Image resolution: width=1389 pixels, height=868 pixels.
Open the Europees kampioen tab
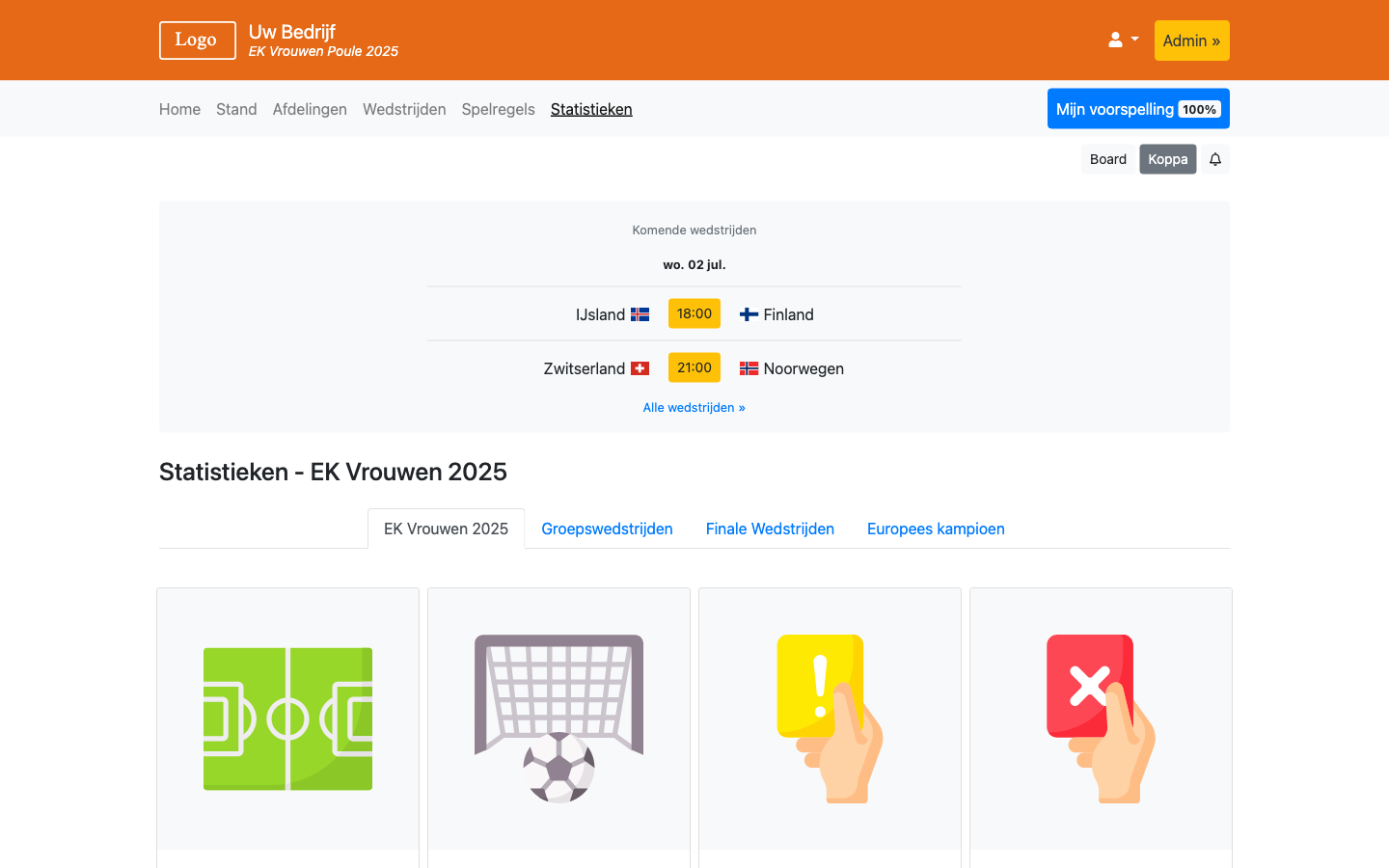tap(935, 529)
